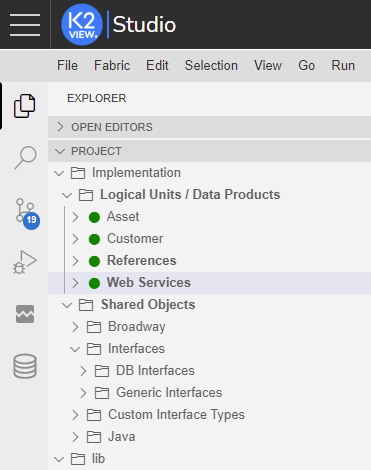
Task: Expand the Customer logical unit
Action: [x=75, y=239]
